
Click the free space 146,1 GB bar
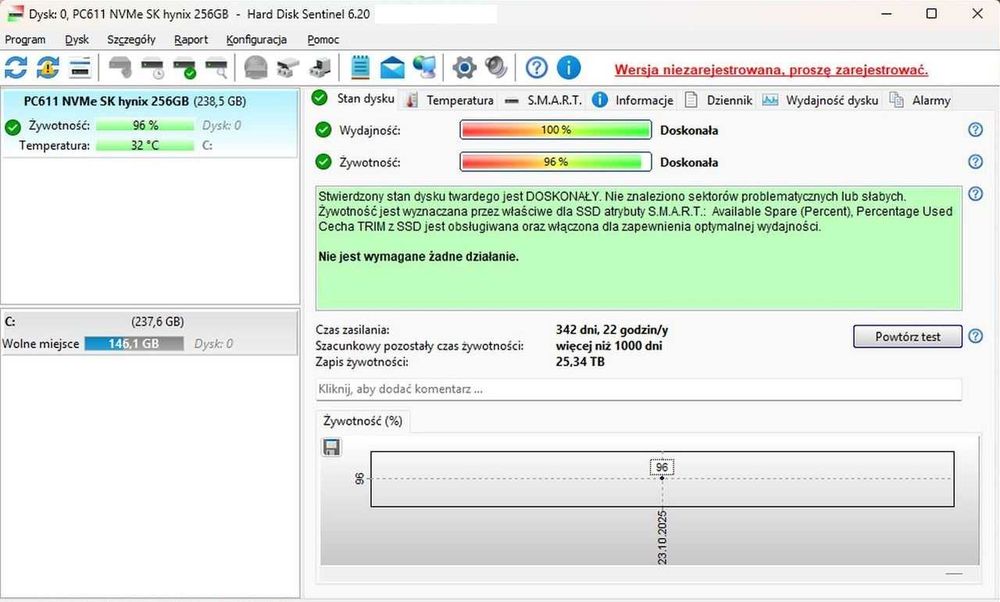pyautogui.click(x=134, y=344)
